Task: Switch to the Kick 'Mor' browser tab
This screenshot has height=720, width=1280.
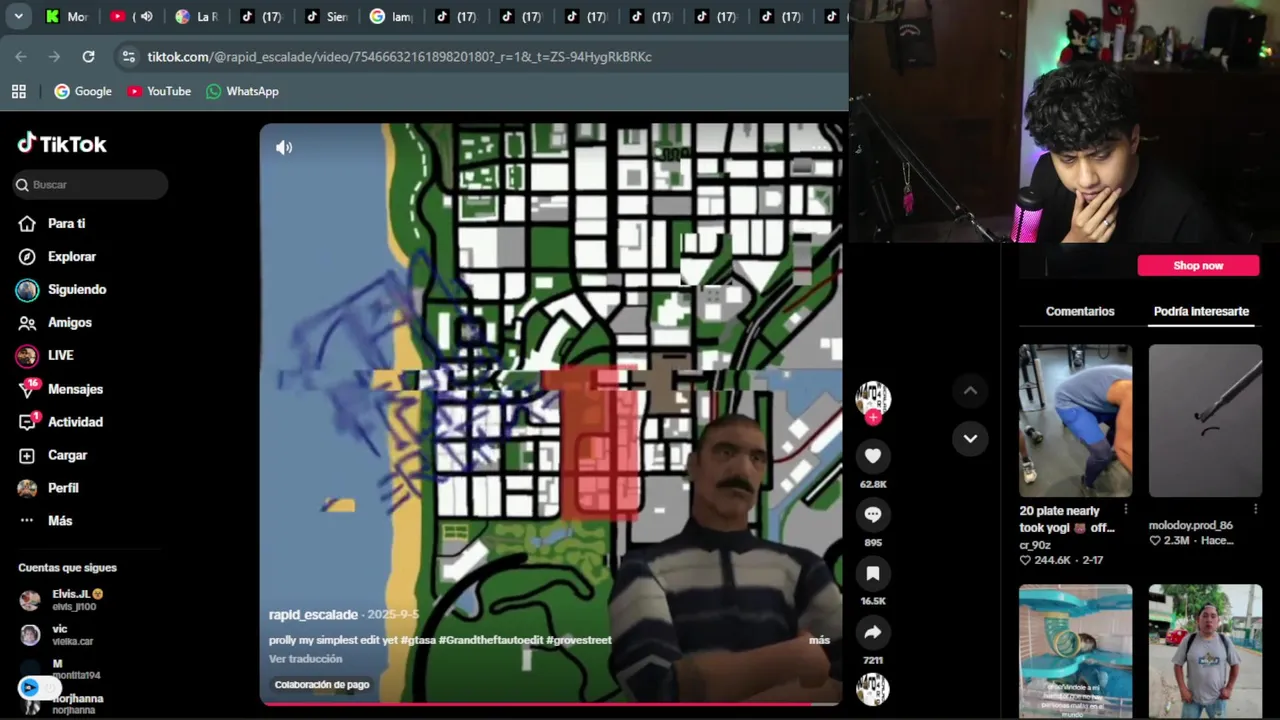Action: tap(67, 16)
